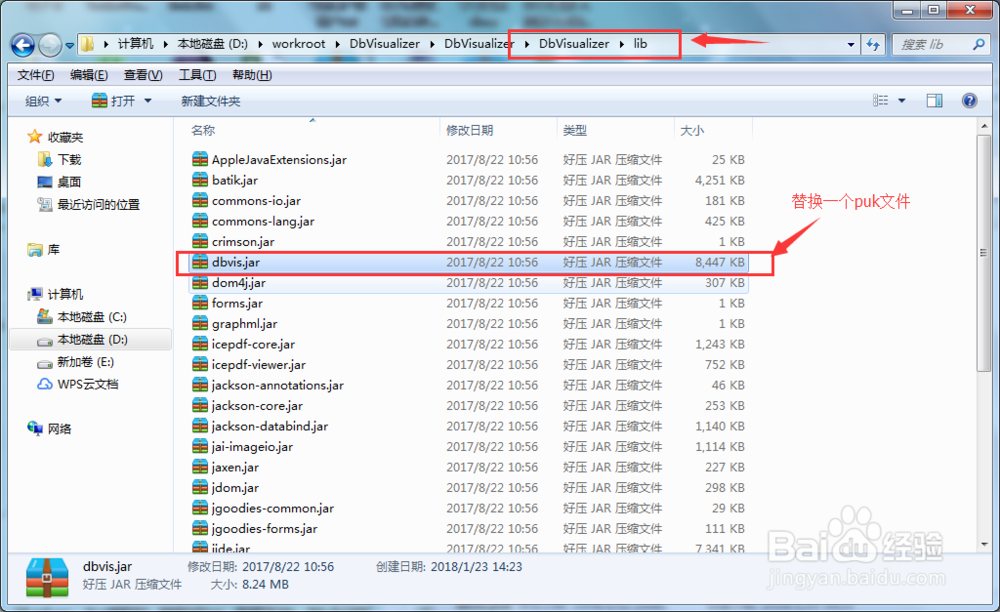Screen dimensions: 1000x612
Task: Click the jackson-annotations.jar file icon
Action: [200, 384]
